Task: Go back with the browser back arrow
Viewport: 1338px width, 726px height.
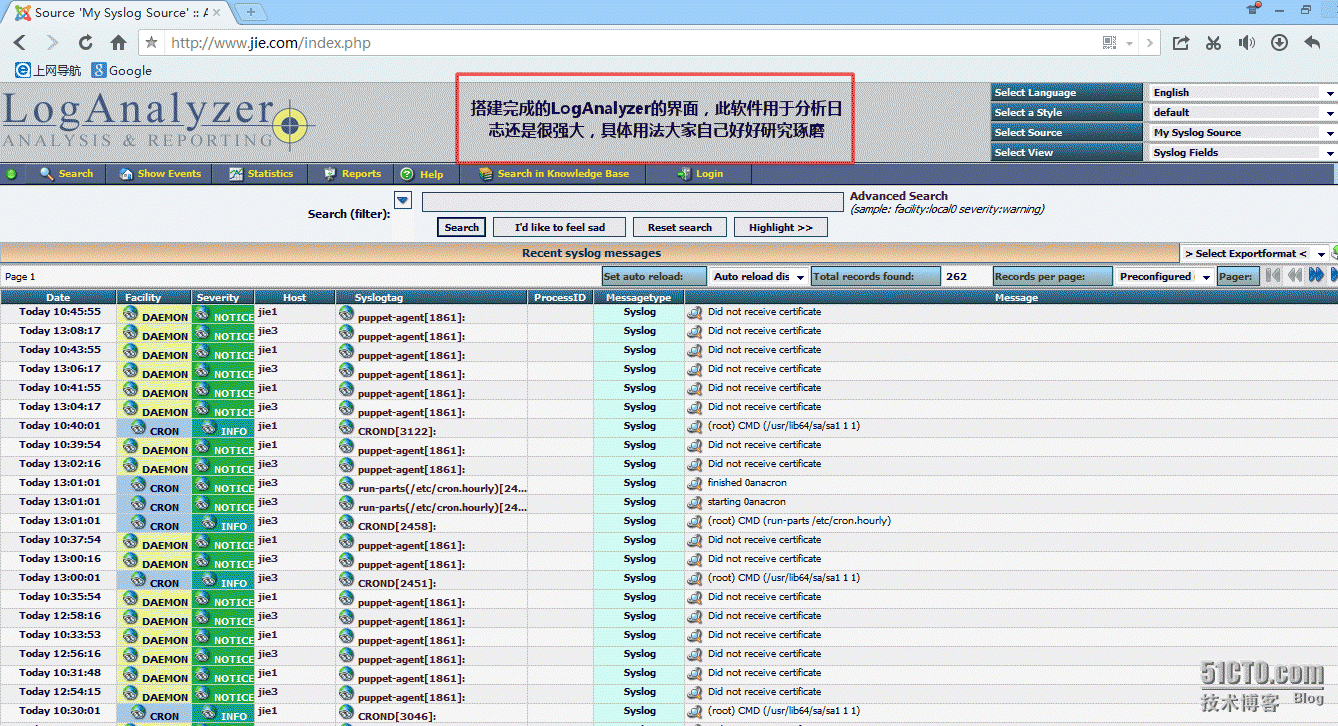Action: [x=20, y=43]
